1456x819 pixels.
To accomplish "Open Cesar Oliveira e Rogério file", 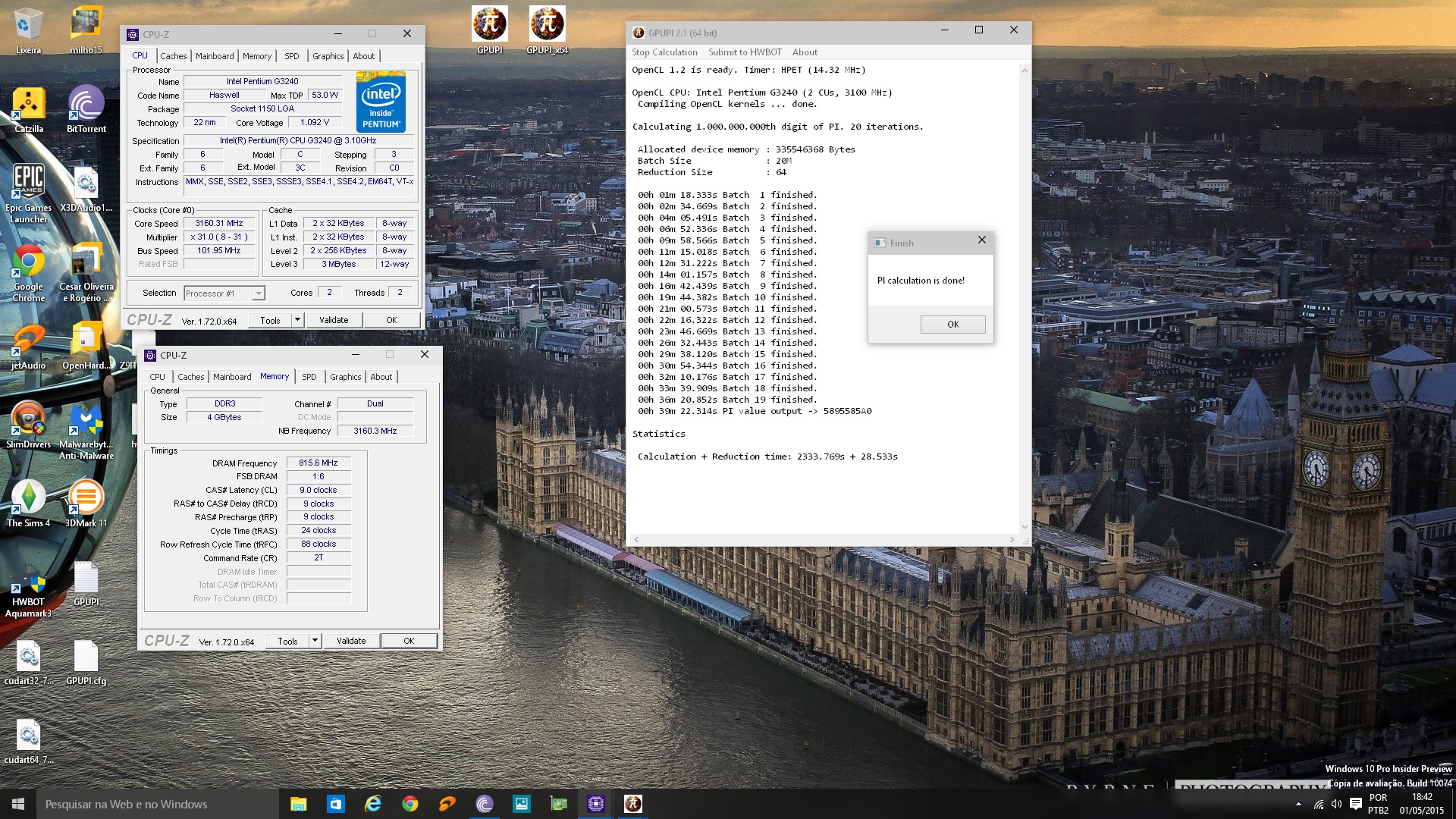I will coord(86,273).
